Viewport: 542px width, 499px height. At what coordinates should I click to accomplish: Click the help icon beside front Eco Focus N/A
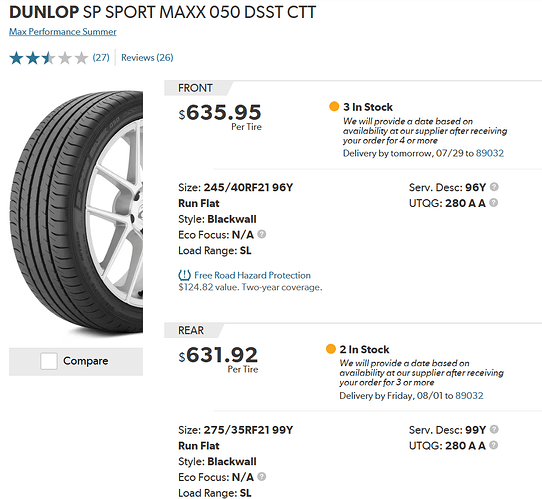[262, 234]
